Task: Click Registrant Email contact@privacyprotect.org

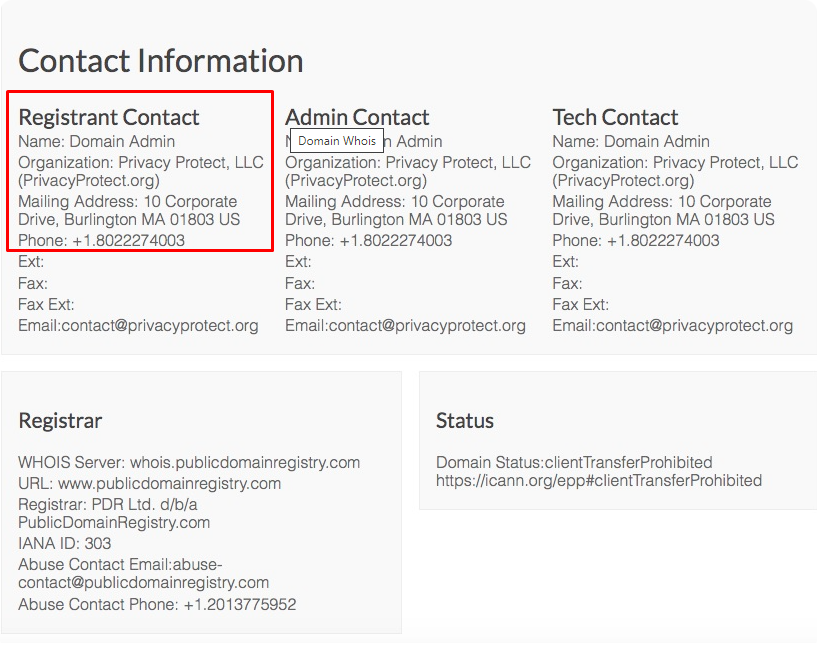Action: click(x=138, y=326)
